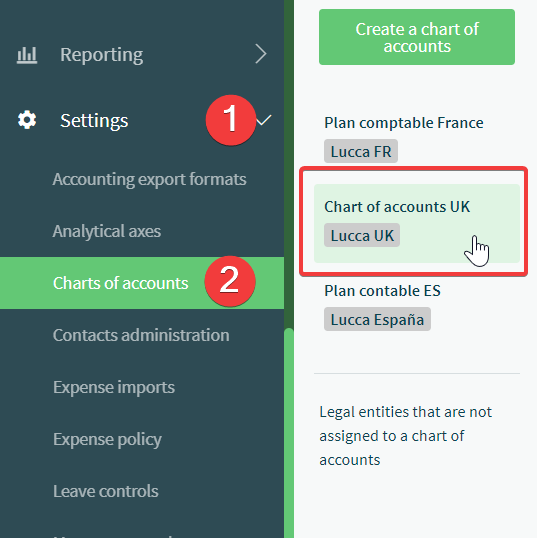The height and width of the screenshot is (538, 537).
Task: Click the Lucca España entity tag
Action: [x=377, y=319]
